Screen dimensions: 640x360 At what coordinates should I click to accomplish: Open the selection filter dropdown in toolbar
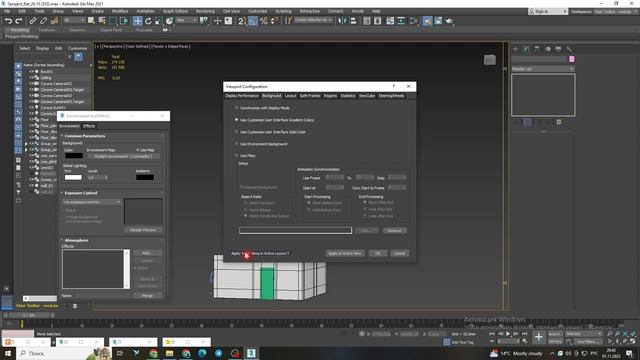(x=74, y=20)
